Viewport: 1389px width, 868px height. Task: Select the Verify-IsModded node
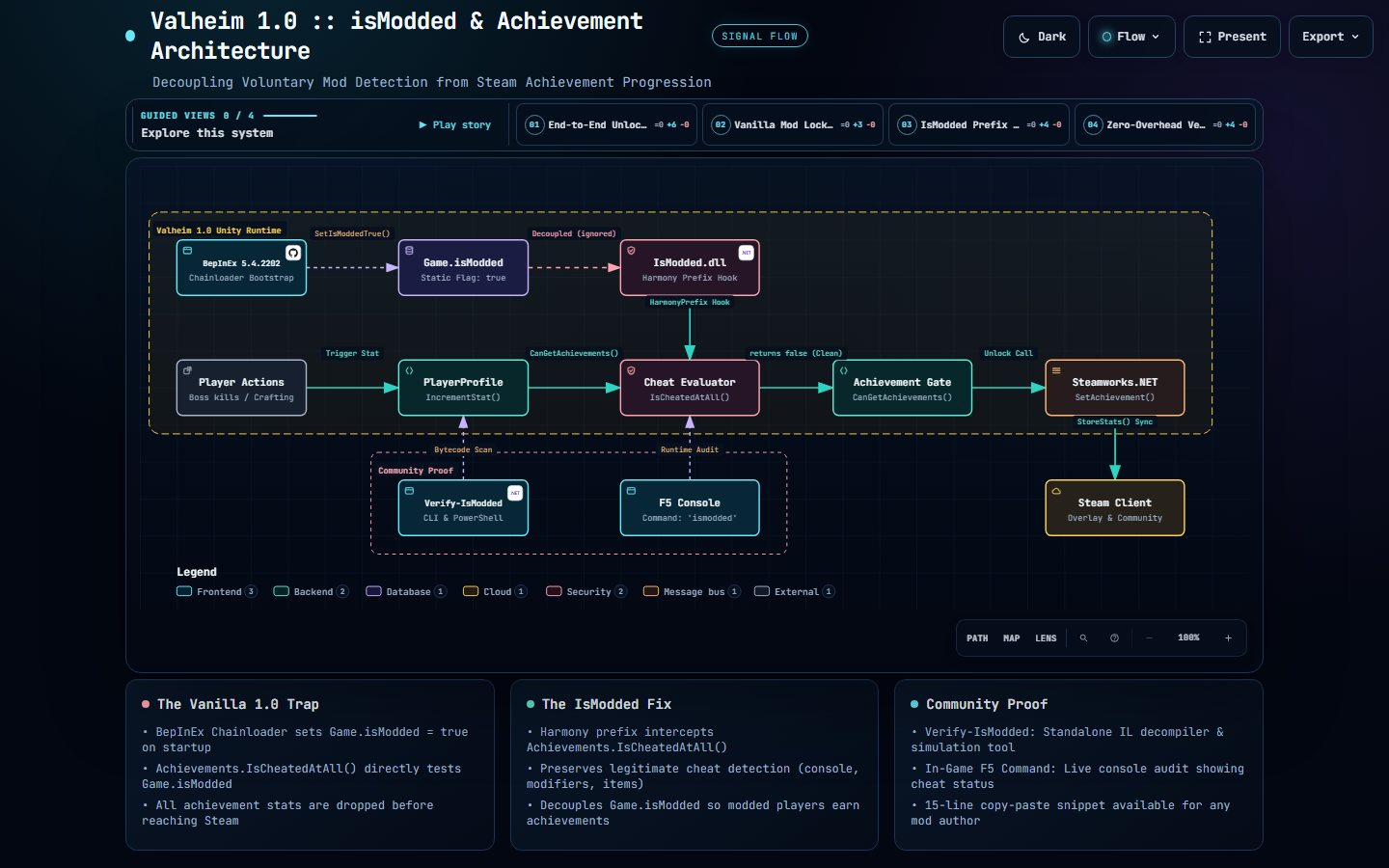click(463, 508)
